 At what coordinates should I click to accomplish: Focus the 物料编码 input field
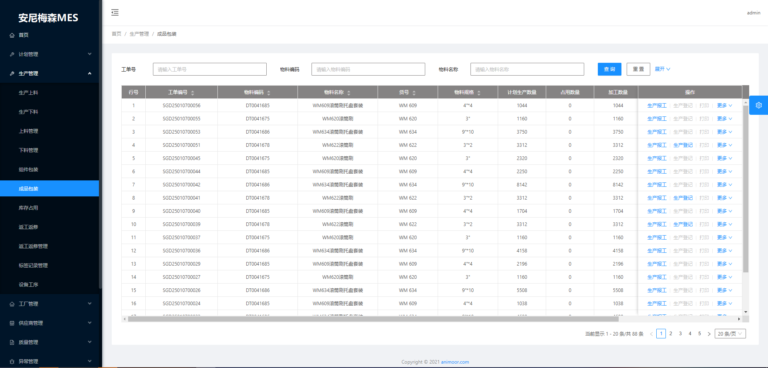[368, 69]
